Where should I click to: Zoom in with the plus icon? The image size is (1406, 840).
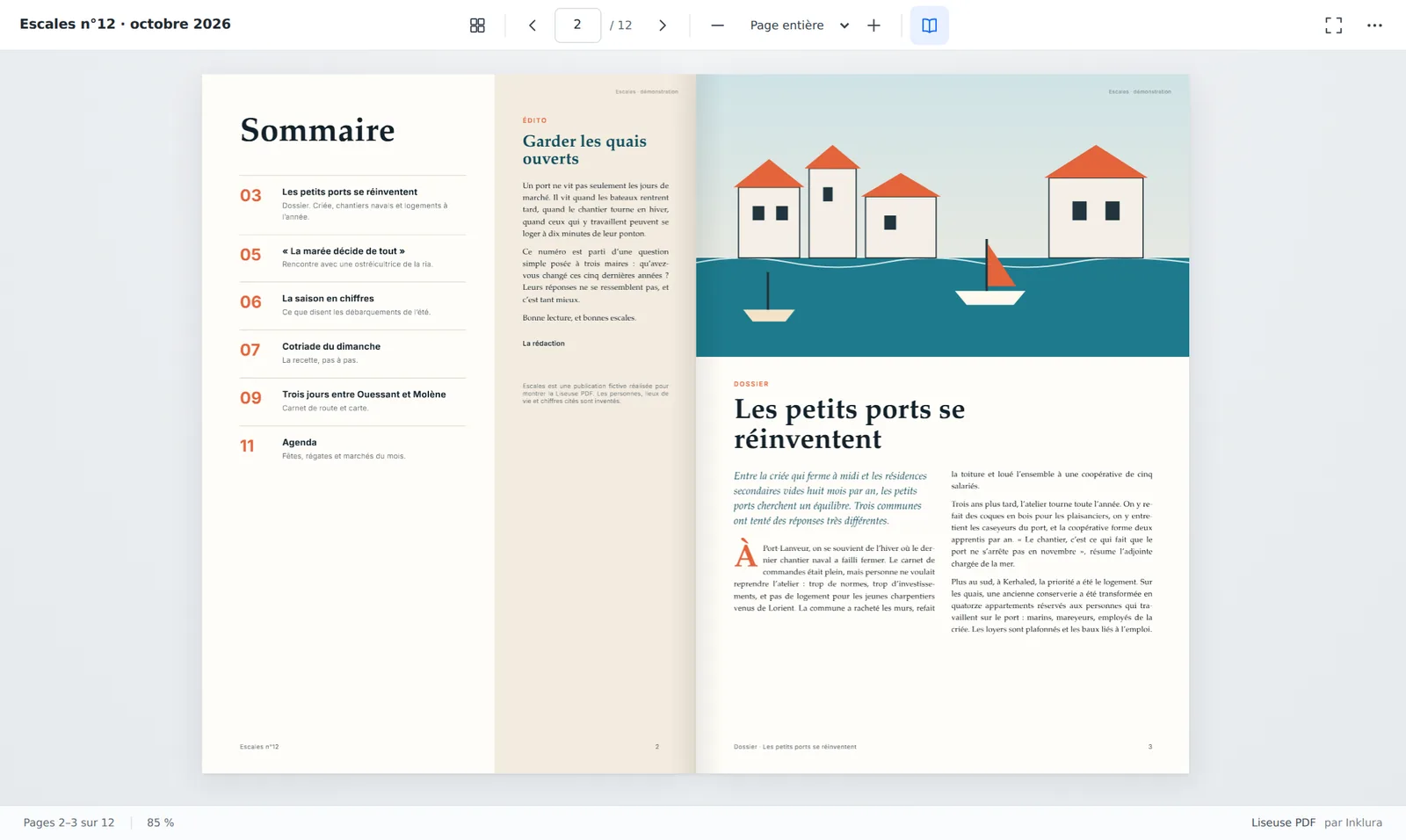point(873,25)
